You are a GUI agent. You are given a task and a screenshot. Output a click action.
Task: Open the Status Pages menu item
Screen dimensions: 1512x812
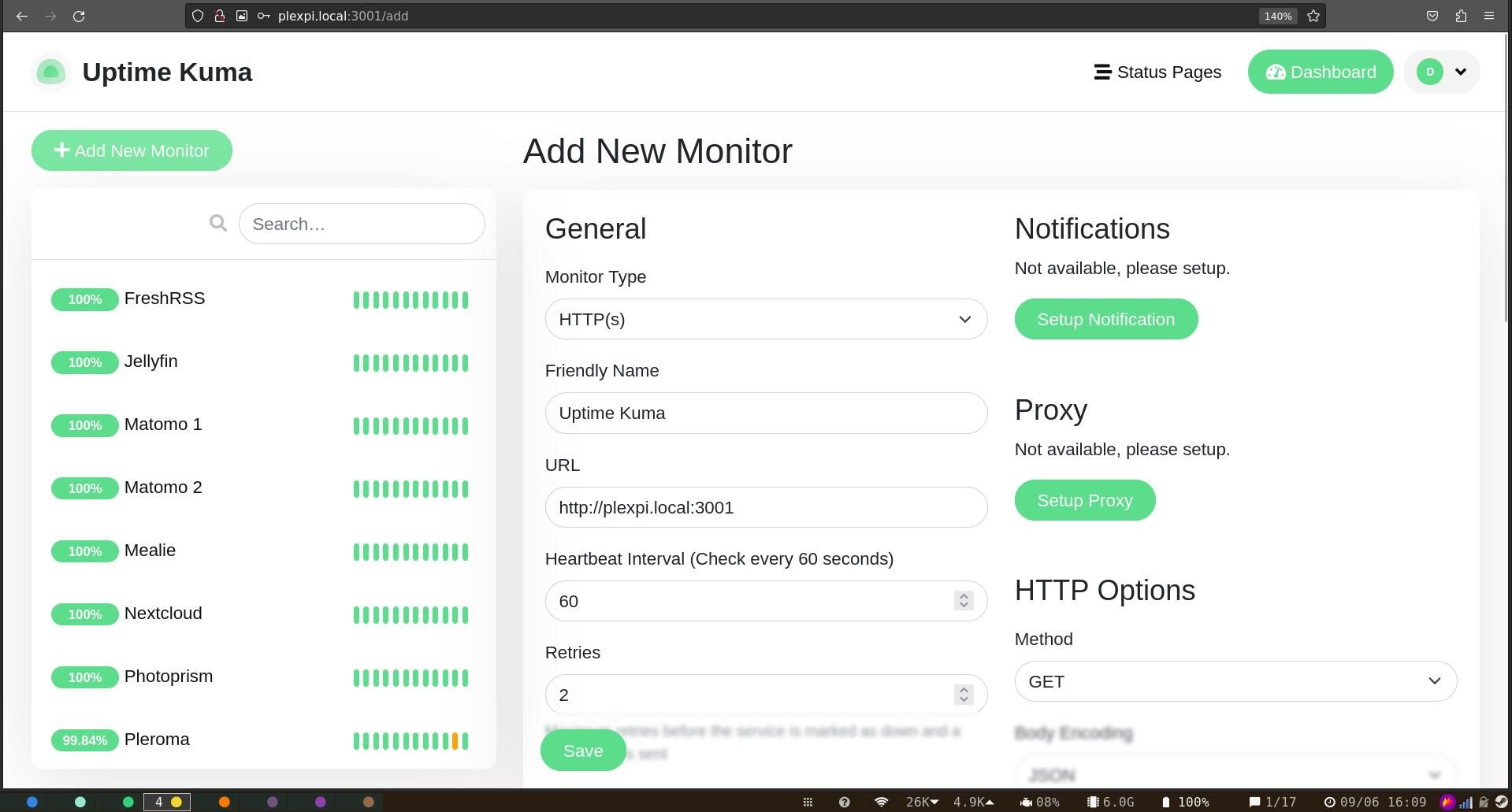click(1157, 72)
